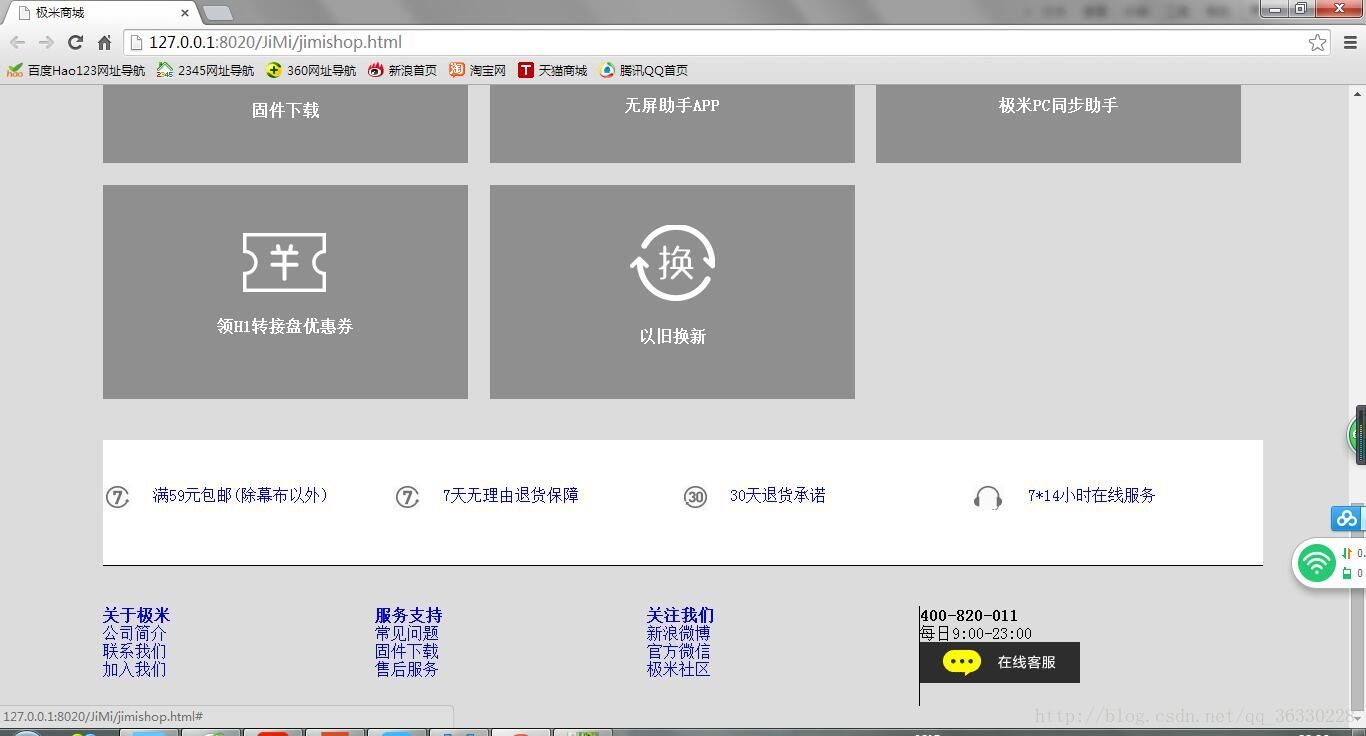Image resolution: width=1366 pixels, height=736 pixels.
Task: Open 公司简介 footer link
Action: tap(134, 633)
